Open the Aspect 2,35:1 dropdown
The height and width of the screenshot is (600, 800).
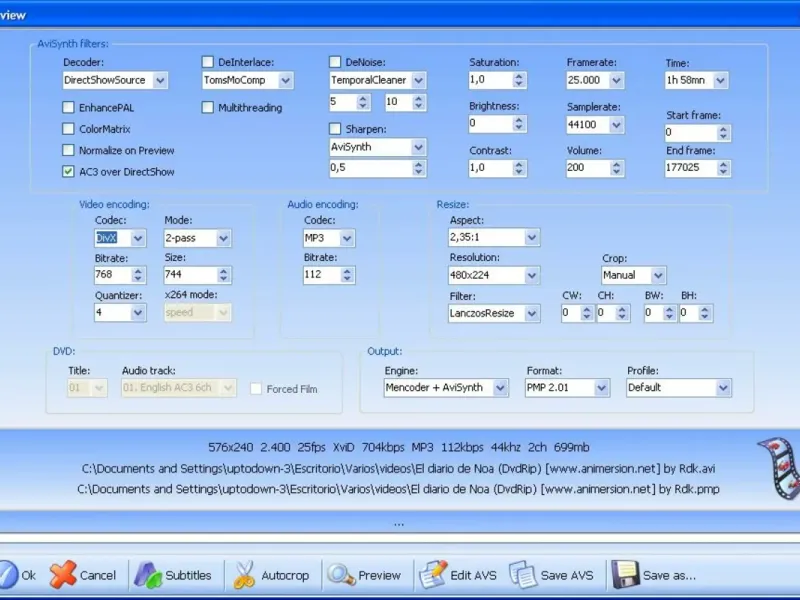click(532, 237)
